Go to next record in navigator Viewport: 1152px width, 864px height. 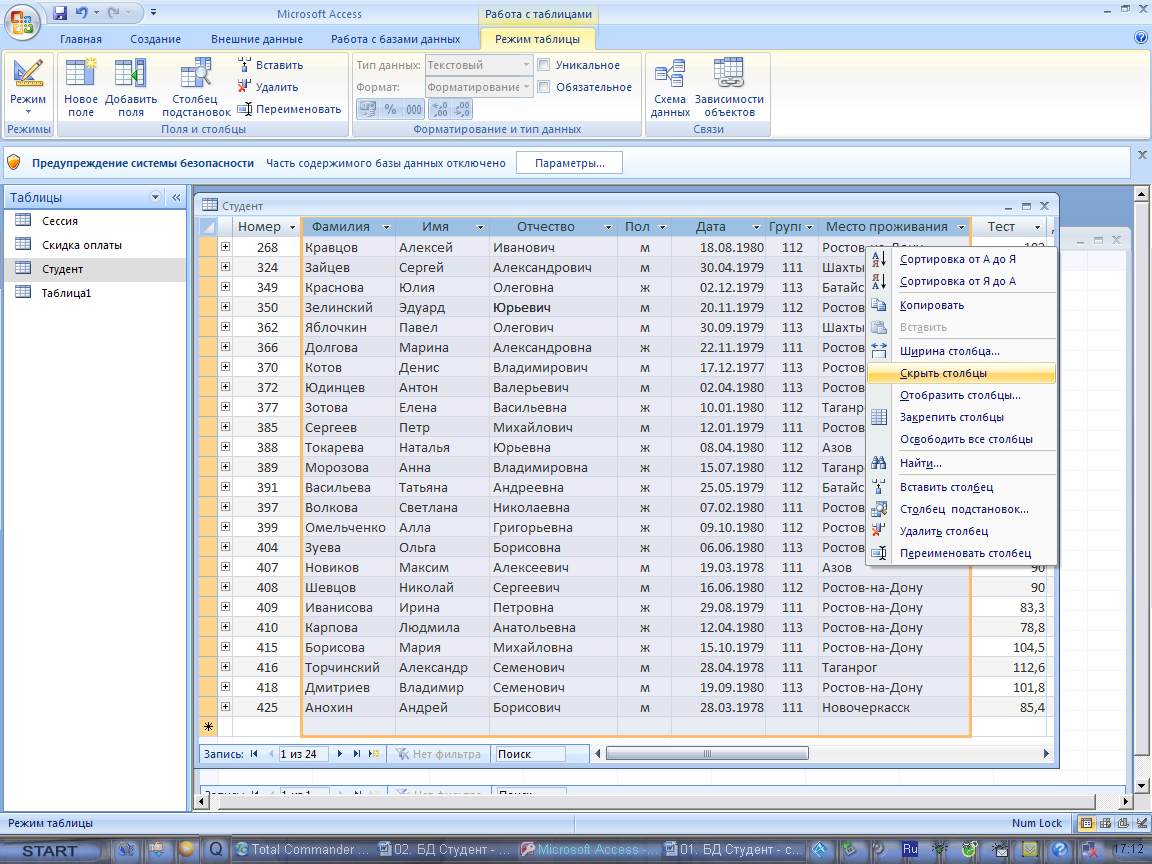click(339, 754)
